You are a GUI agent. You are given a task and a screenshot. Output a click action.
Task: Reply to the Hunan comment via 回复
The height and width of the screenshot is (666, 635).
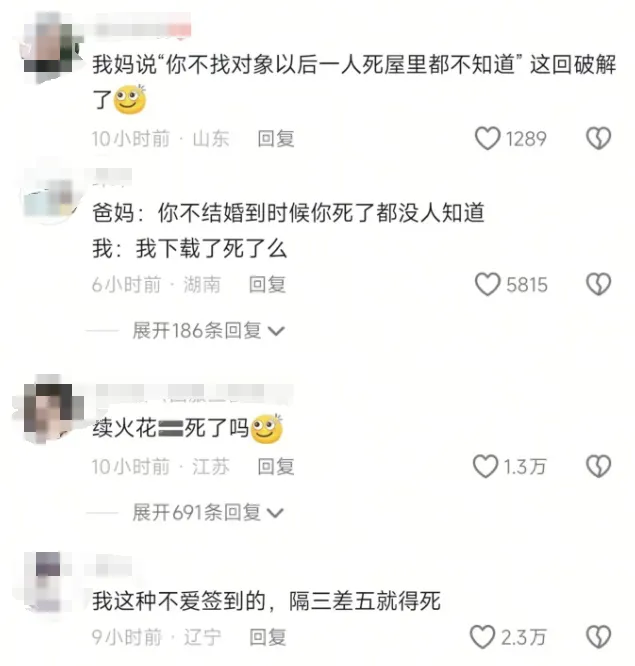tap(267, 285)
